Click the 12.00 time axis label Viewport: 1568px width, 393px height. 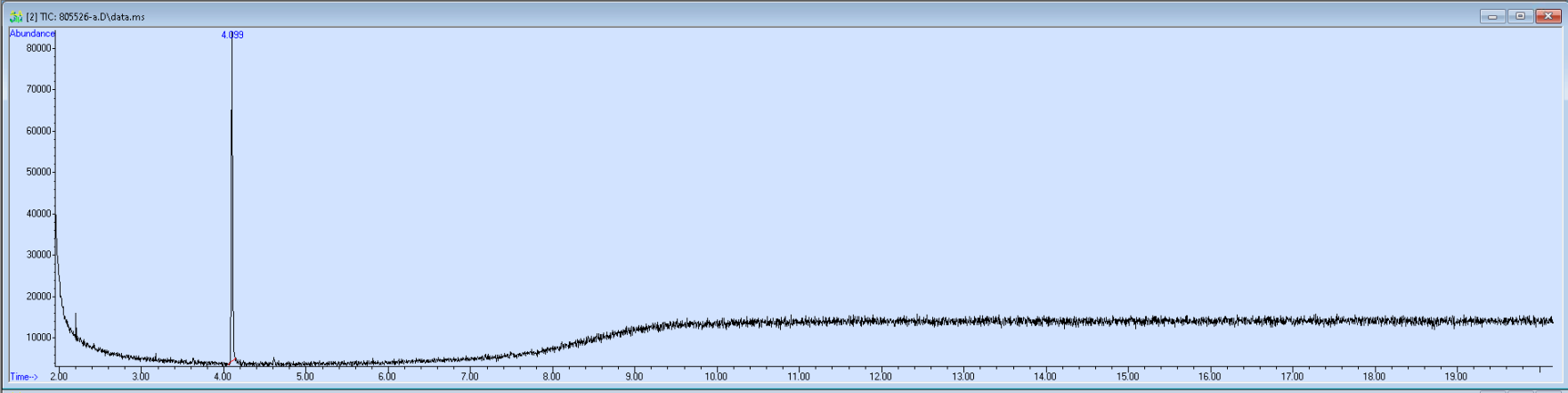pos(881,377)
